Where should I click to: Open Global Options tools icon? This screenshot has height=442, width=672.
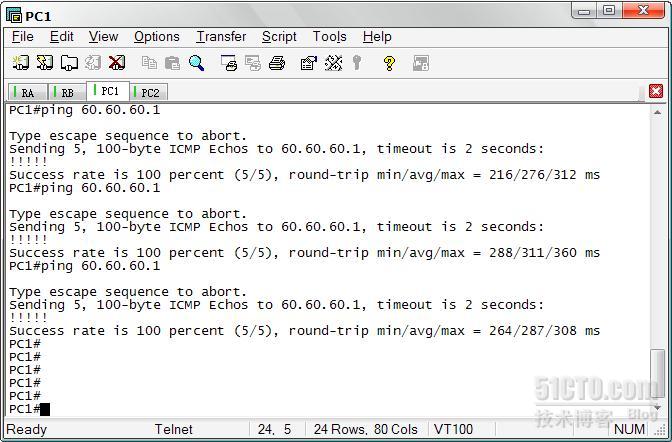point(333,63)
